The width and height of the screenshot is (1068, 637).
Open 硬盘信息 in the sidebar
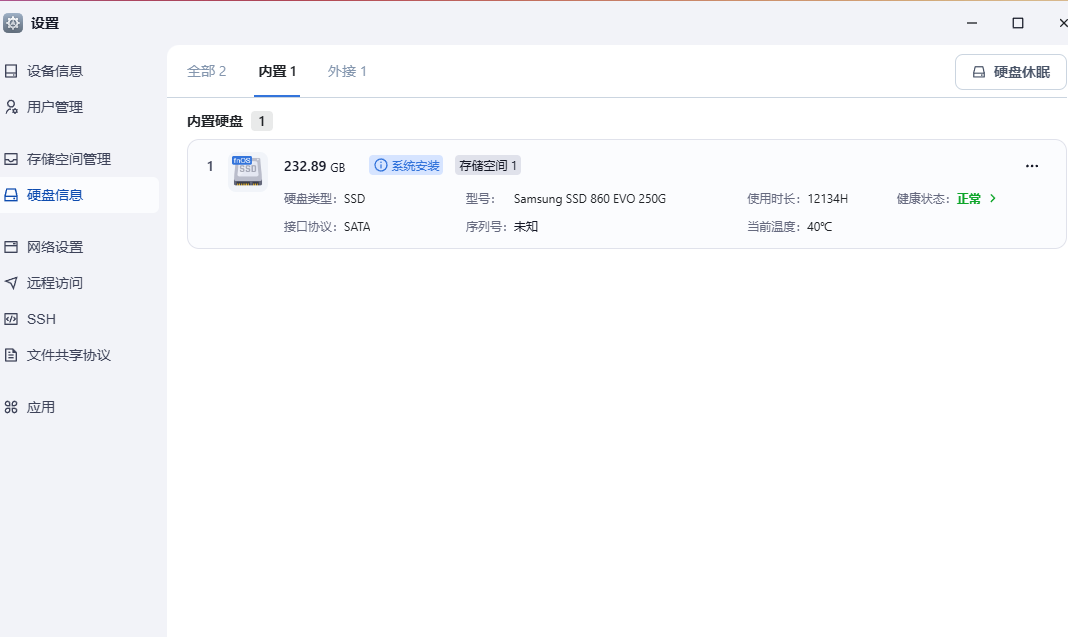55,195
